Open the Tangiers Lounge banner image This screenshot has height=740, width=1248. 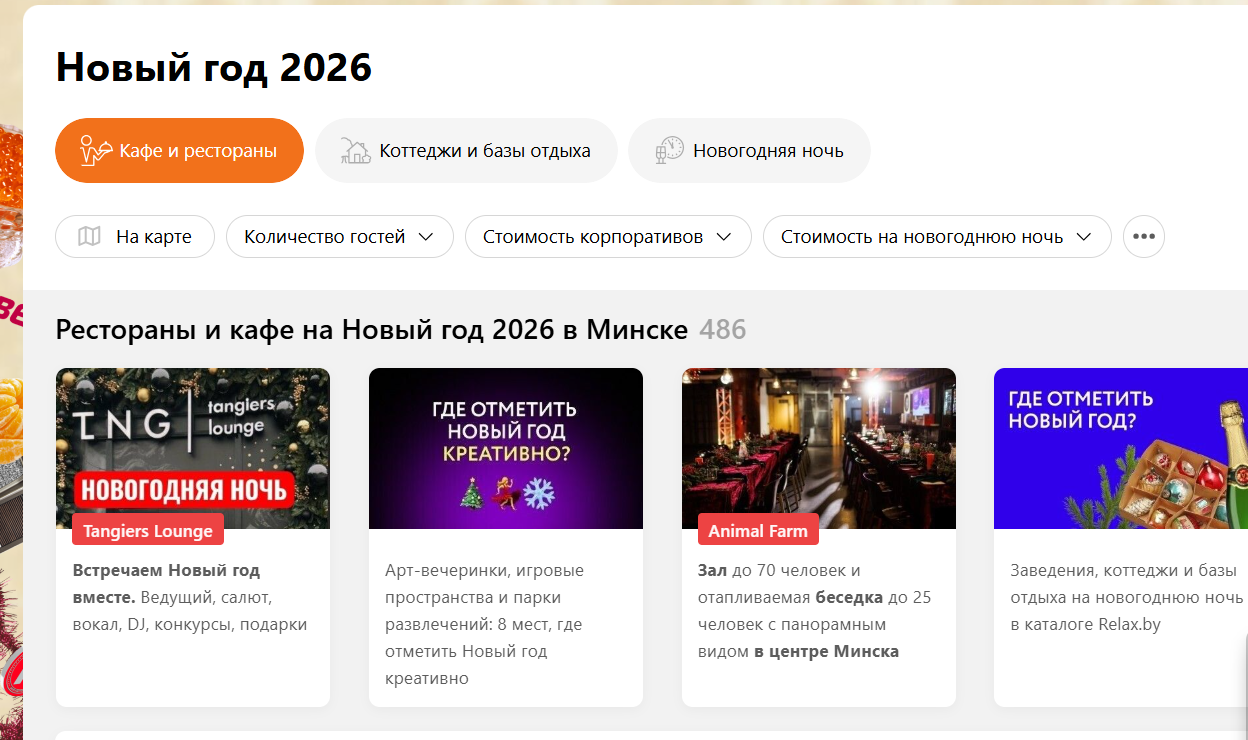coord(193,448)
